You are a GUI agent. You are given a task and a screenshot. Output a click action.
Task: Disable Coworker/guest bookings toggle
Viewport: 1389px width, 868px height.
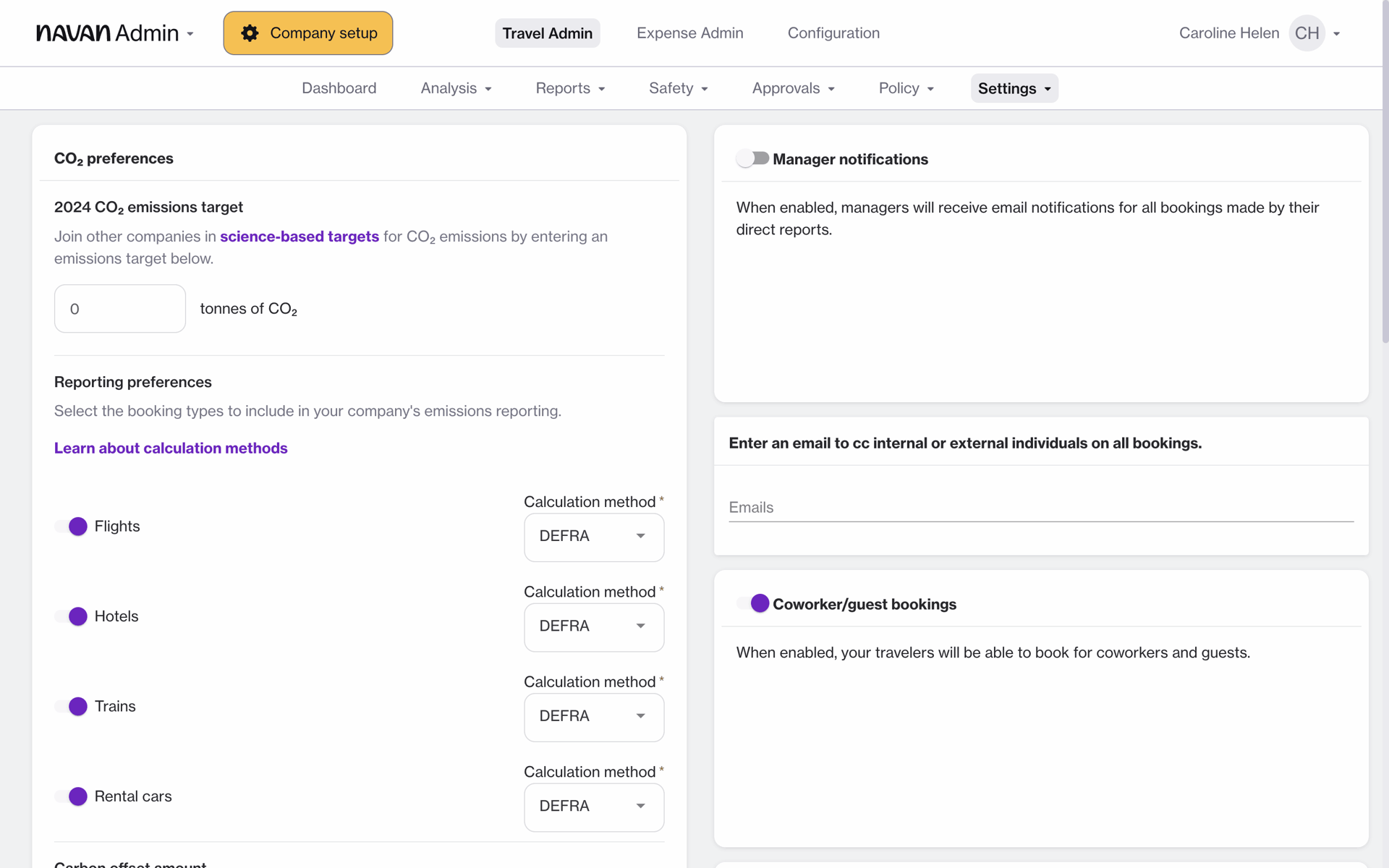pyautogui.click(x=752, y=603)
